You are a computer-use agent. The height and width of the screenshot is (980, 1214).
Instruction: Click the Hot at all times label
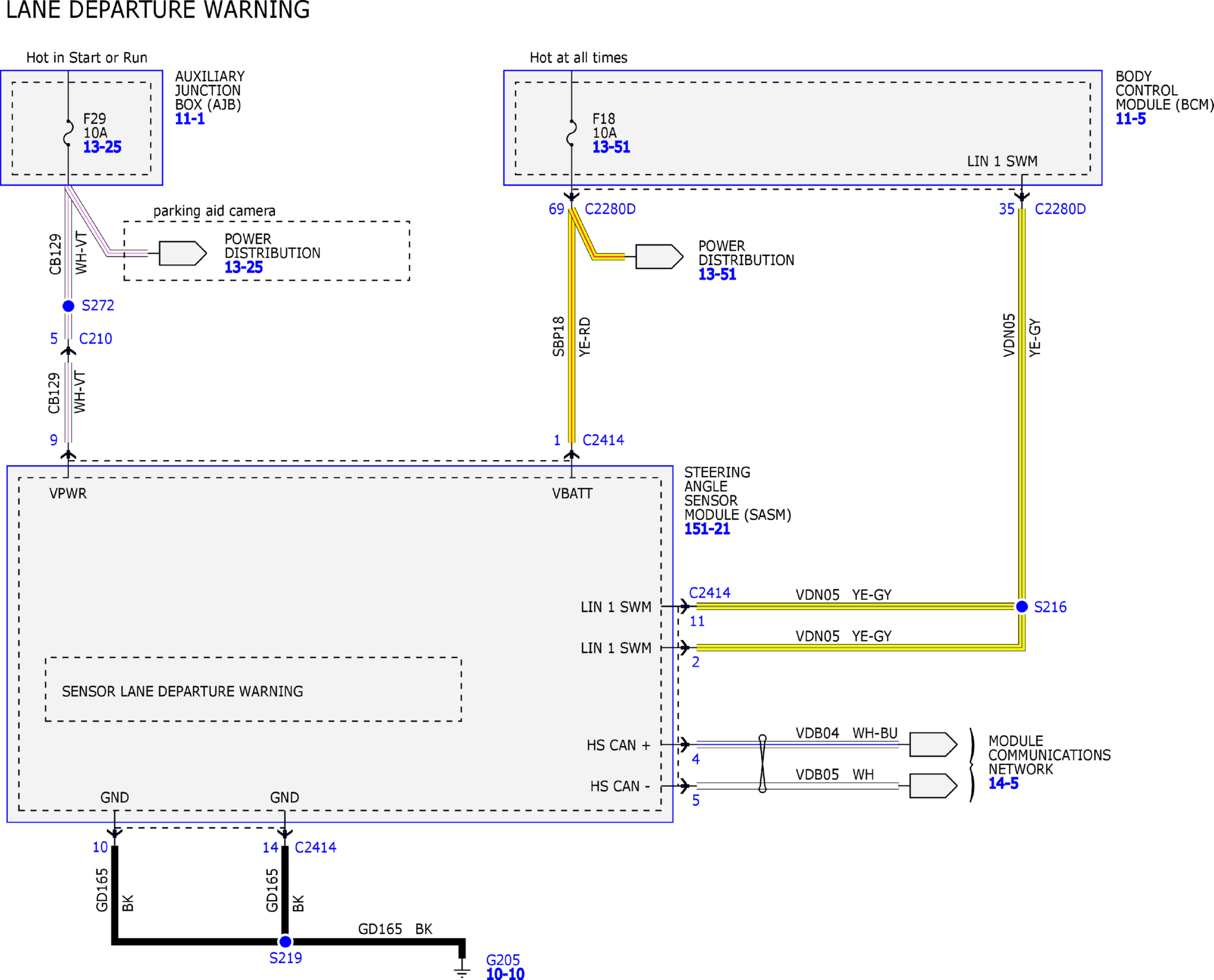pyautogui.click(x=579, y=58)
